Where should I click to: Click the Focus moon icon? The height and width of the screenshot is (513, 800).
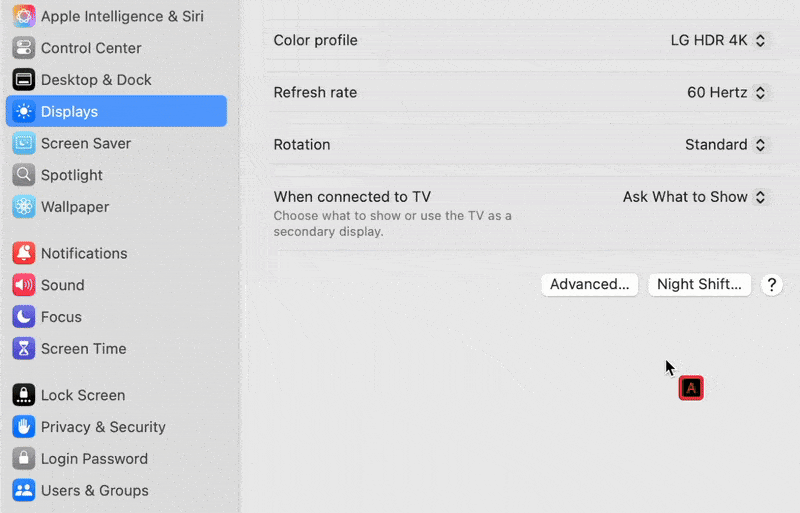point(24,317)
